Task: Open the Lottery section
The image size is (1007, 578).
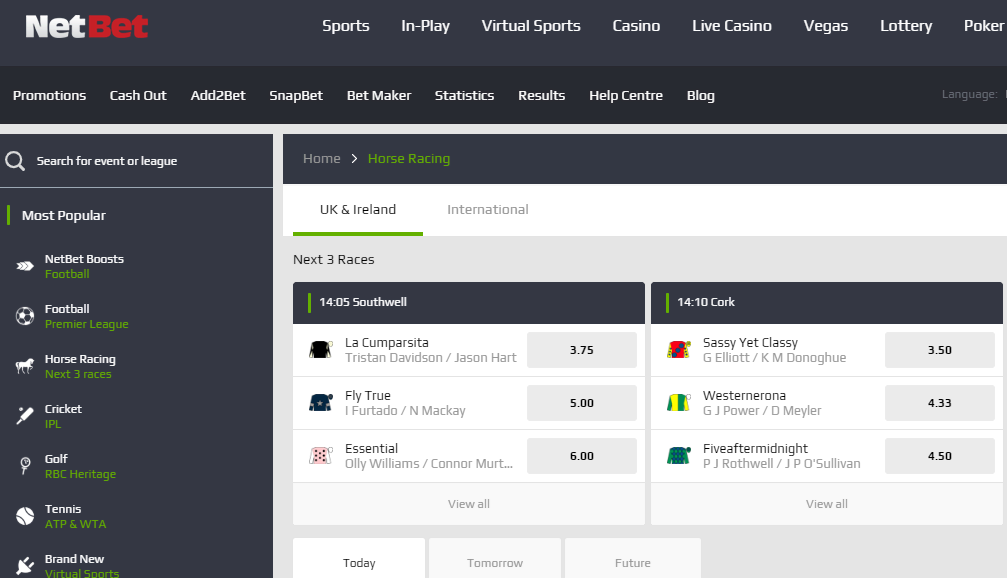Action: (x=906, y=26)
